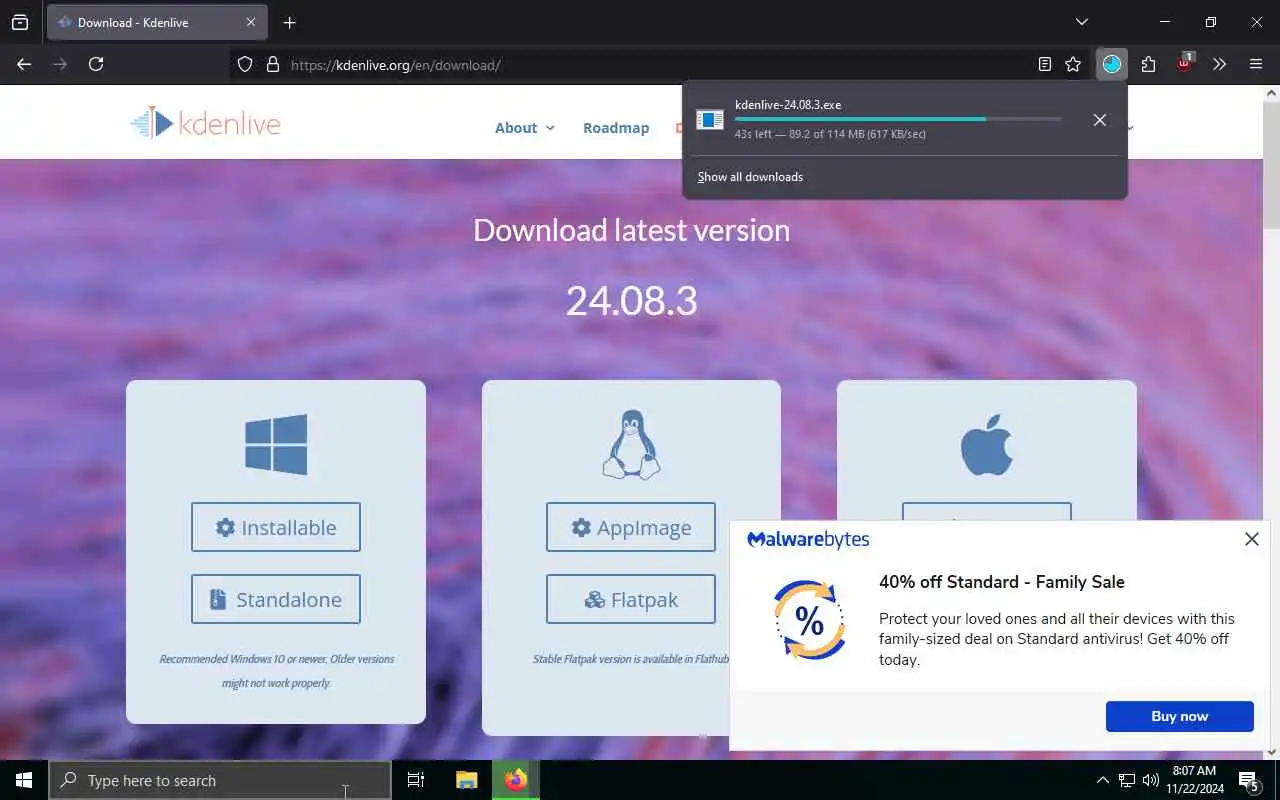Click the Type here to search box
The height and width of the screenshot is (800, 1280).
click(x=220, y=780)
